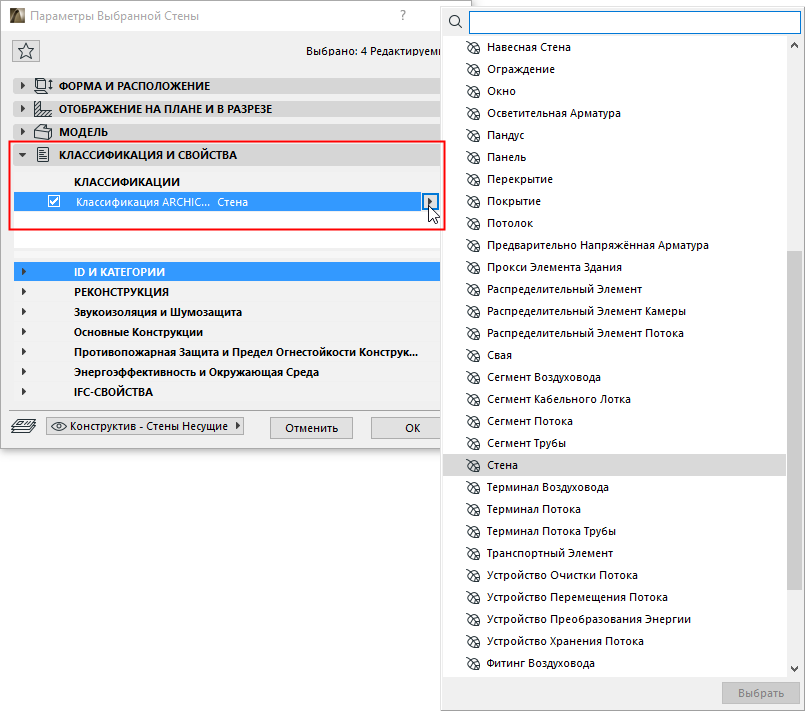805x711 pixels.
Task: Select Прокси Элемента Здания entry
Action: click(x=615, y=267)
